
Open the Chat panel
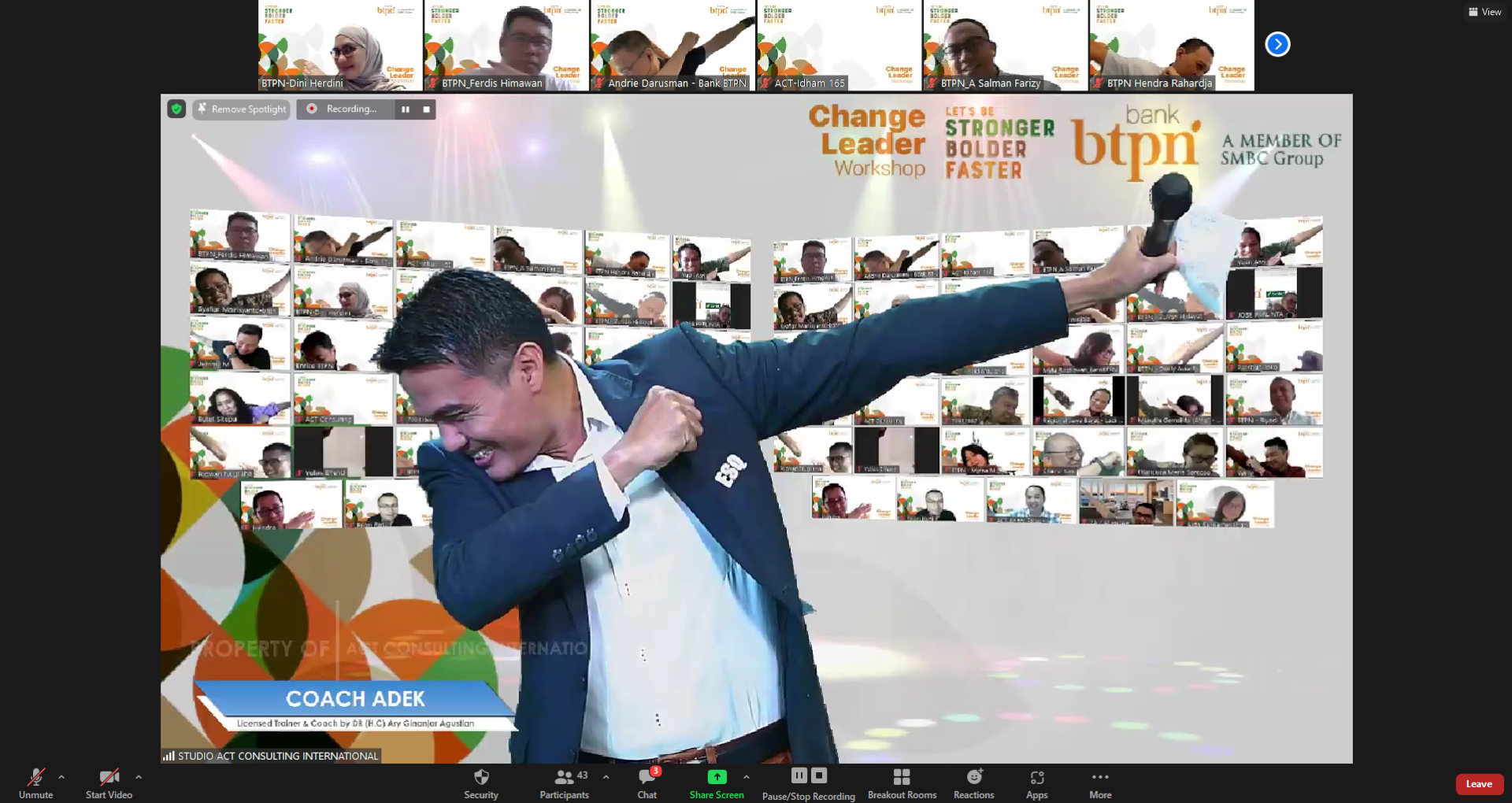click(647, 783)
